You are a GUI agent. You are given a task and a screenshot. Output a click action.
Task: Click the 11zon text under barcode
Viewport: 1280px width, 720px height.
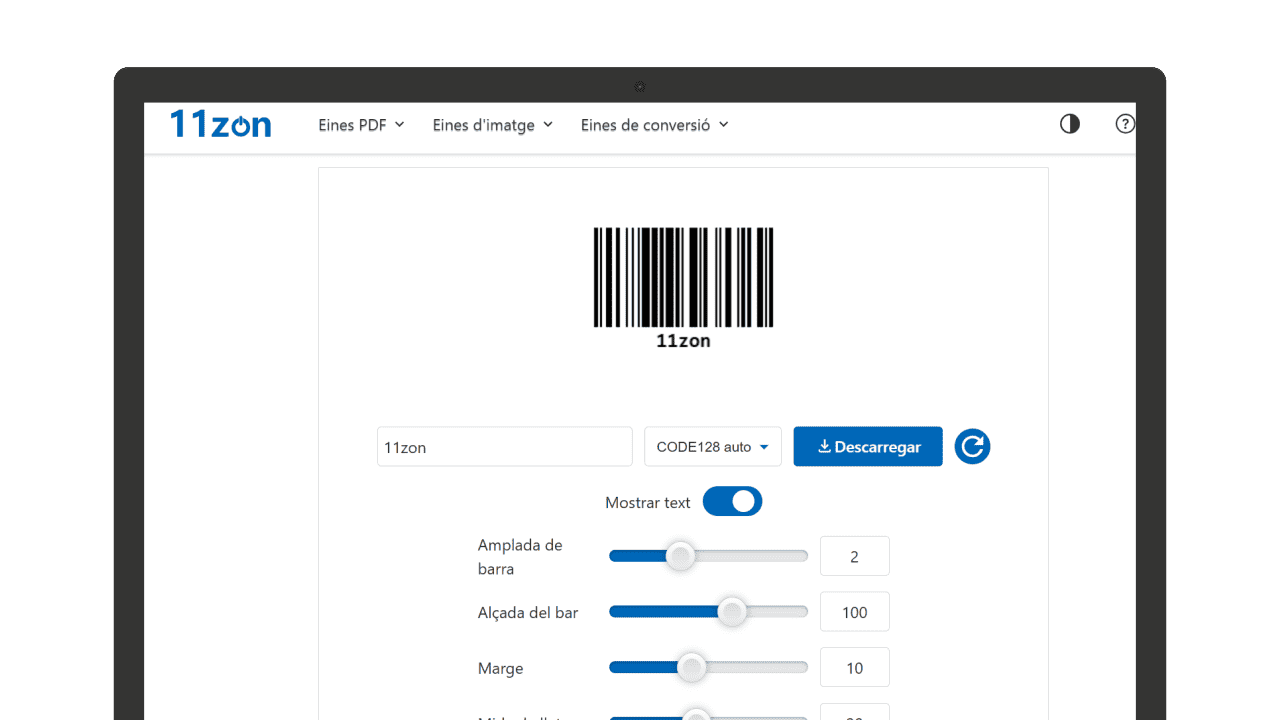point(683,341)
